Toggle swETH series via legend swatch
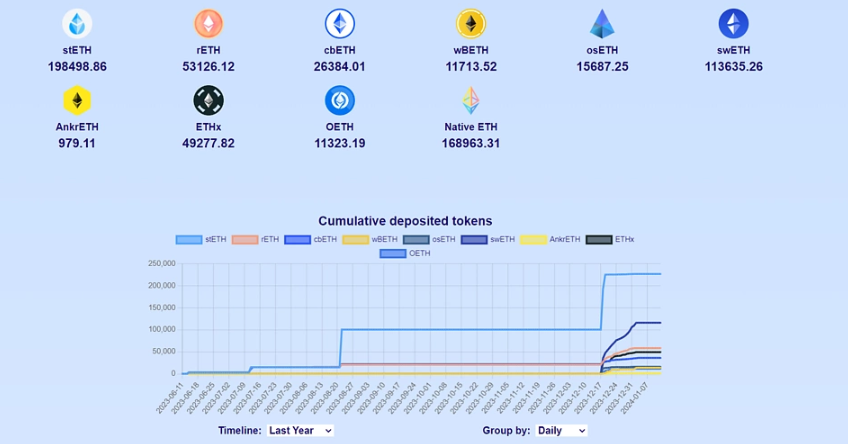Viewport: 848px width, 444px height. click(x=474, y=240)
